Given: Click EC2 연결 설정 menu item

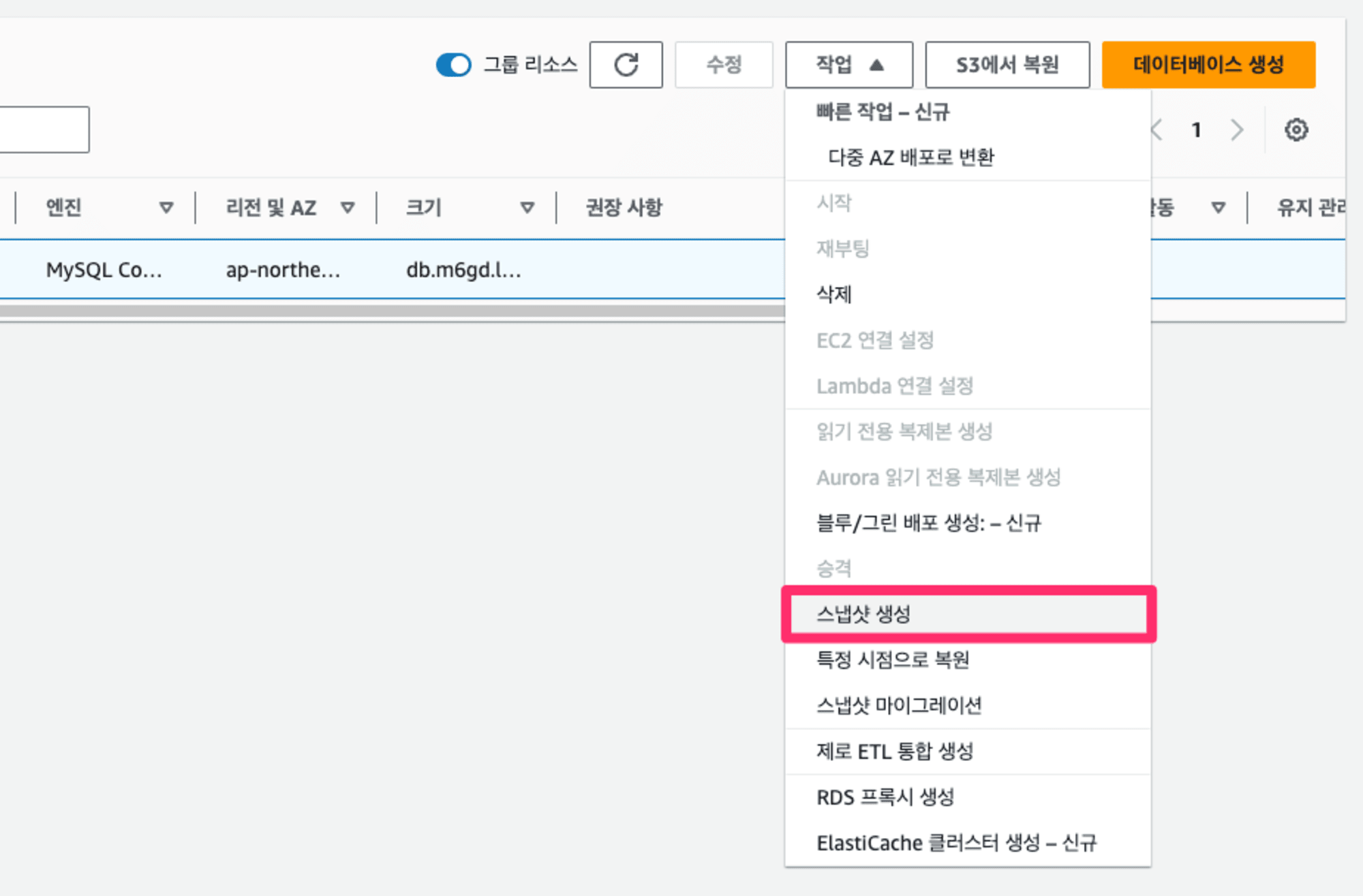Looking at the screenshot, I should 968,340.
